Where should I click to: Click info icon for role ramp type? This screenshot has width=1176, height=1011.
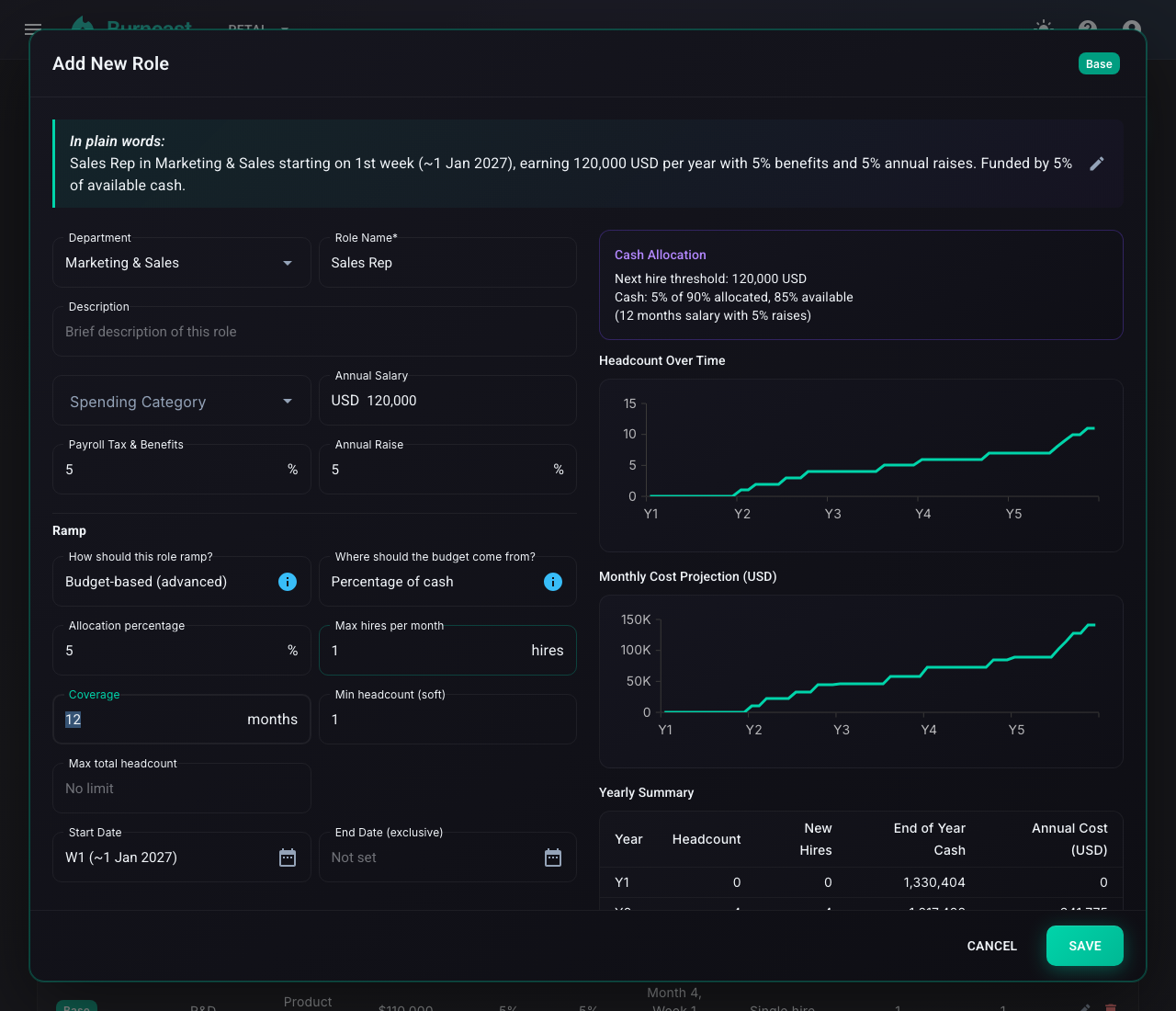tap(288, 582)
